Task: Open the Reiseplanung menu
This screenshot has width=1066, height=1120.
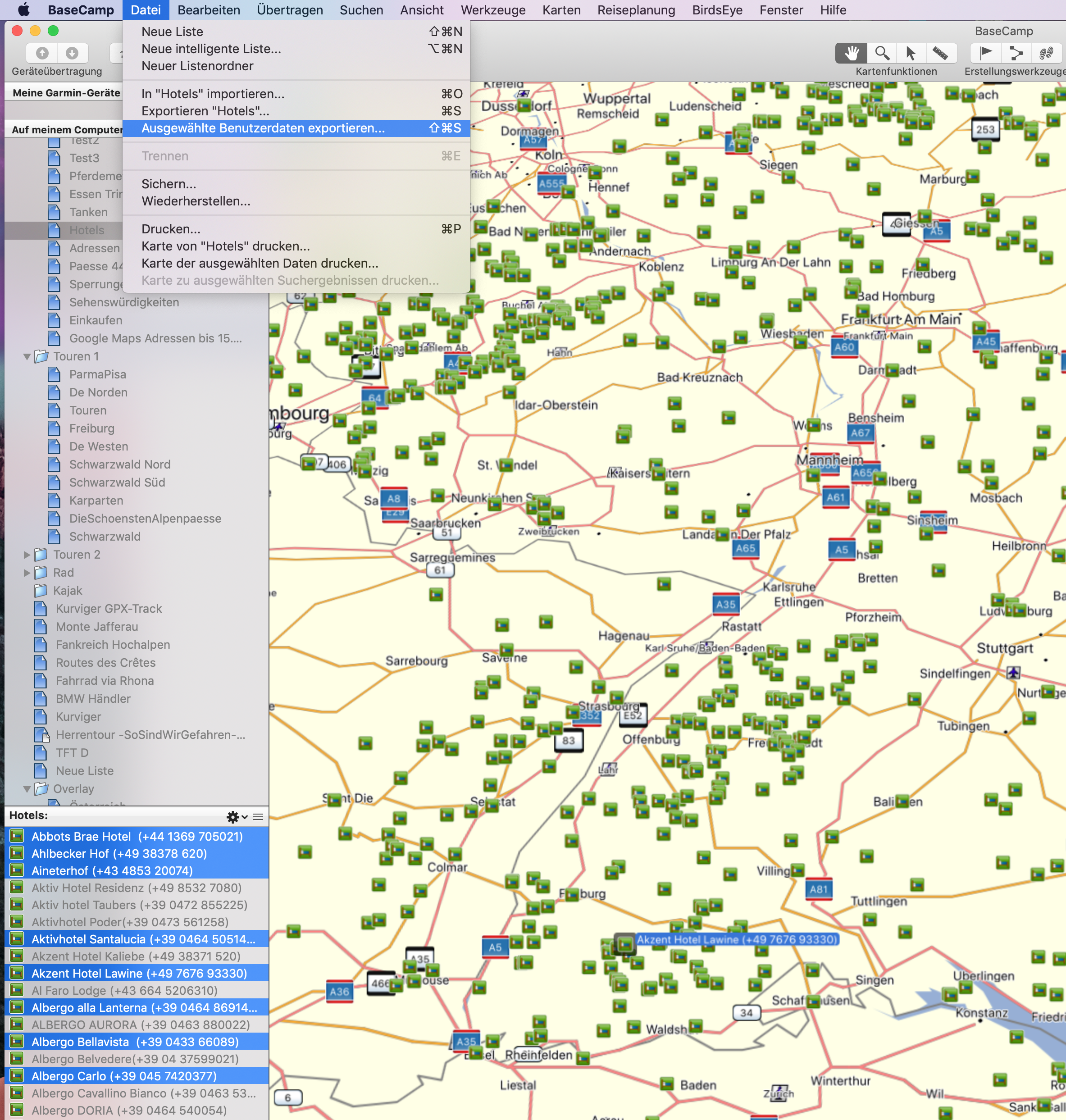Action: coord(636,10)
